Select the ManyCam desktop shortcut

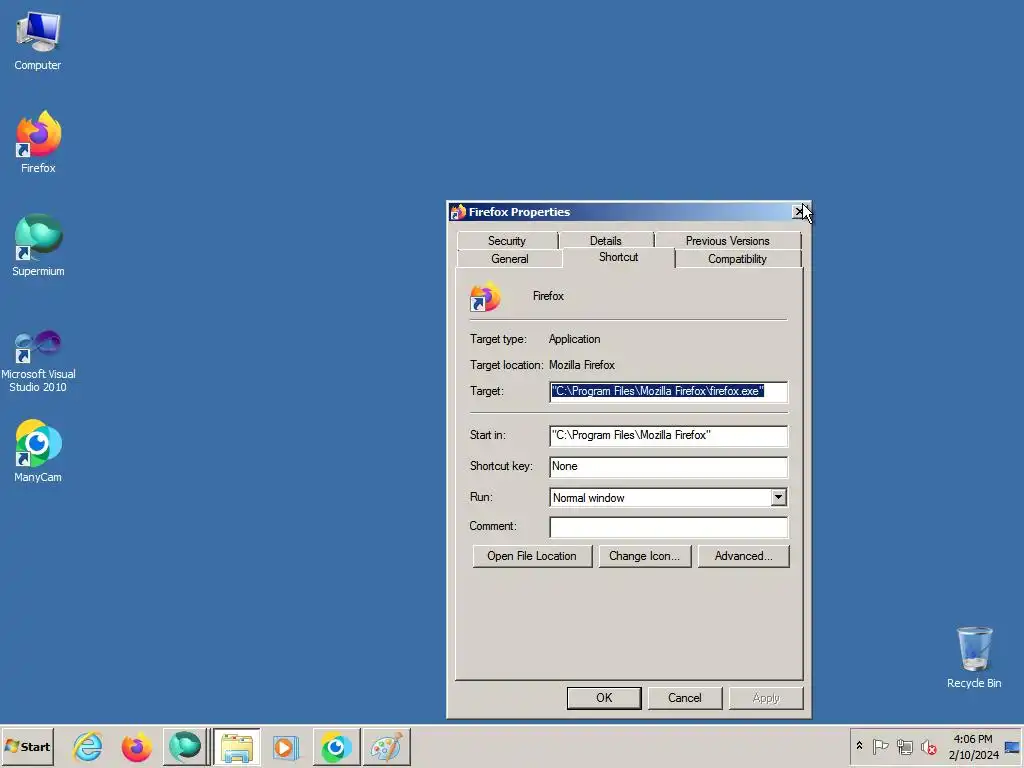(x=38, y=451)
